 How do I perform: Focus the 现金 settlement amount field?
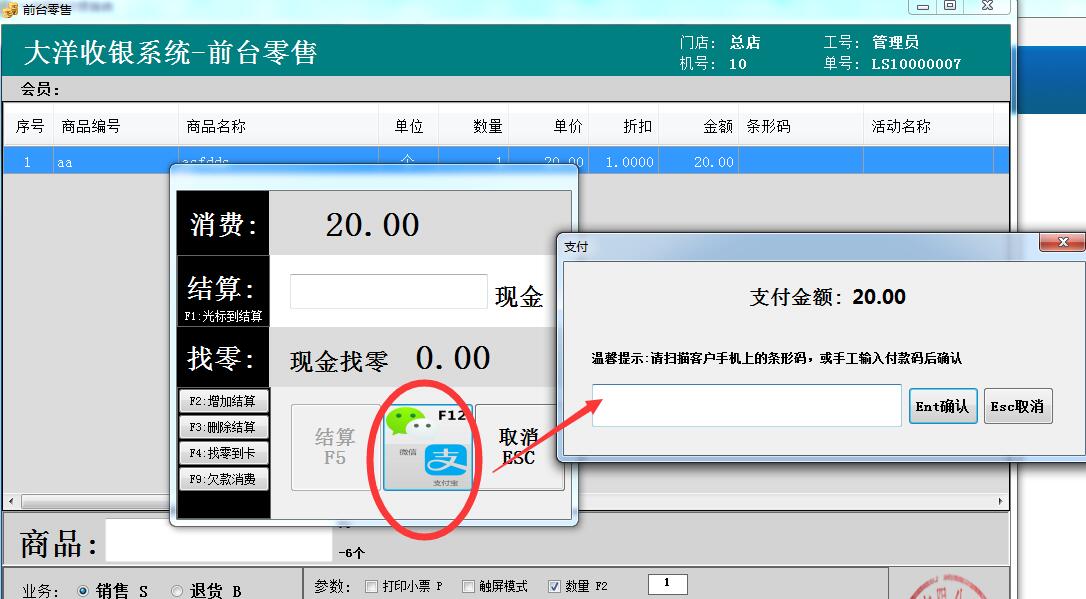tap(389, 292)
